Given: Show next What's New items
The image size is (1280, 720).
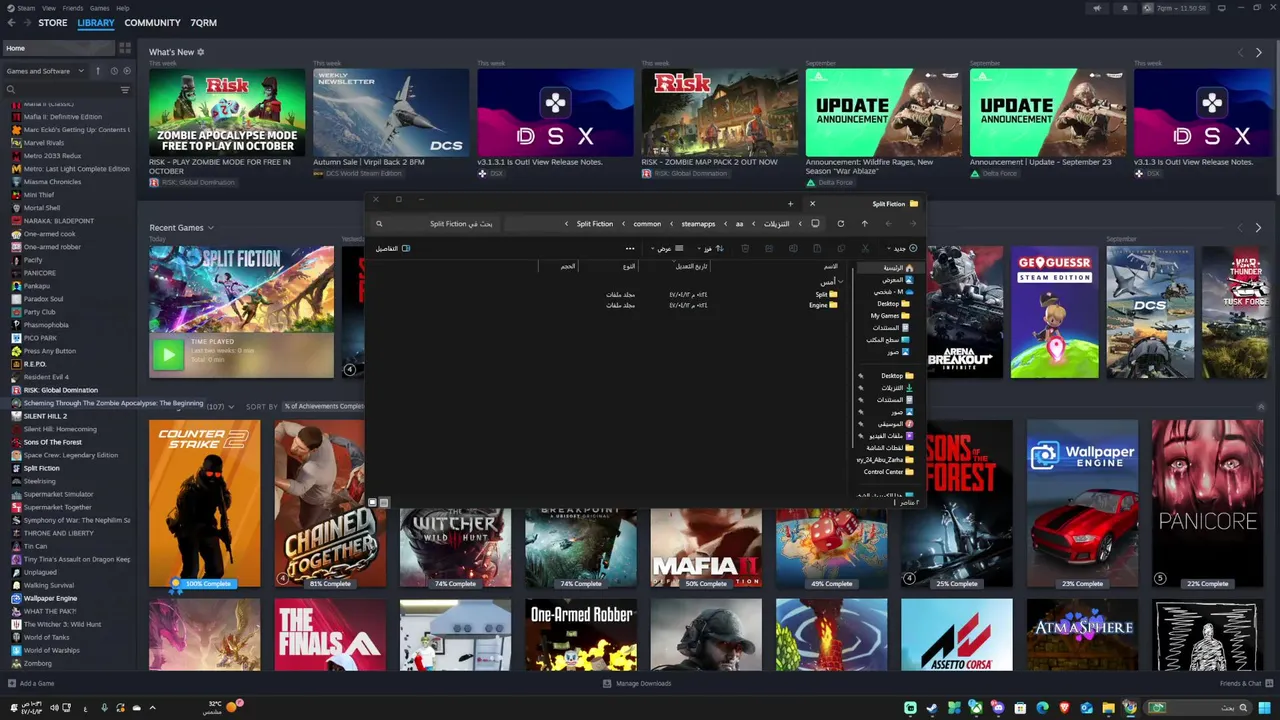Looking at the screenshot, I should pyautogui.click(x=1259, y=52).
